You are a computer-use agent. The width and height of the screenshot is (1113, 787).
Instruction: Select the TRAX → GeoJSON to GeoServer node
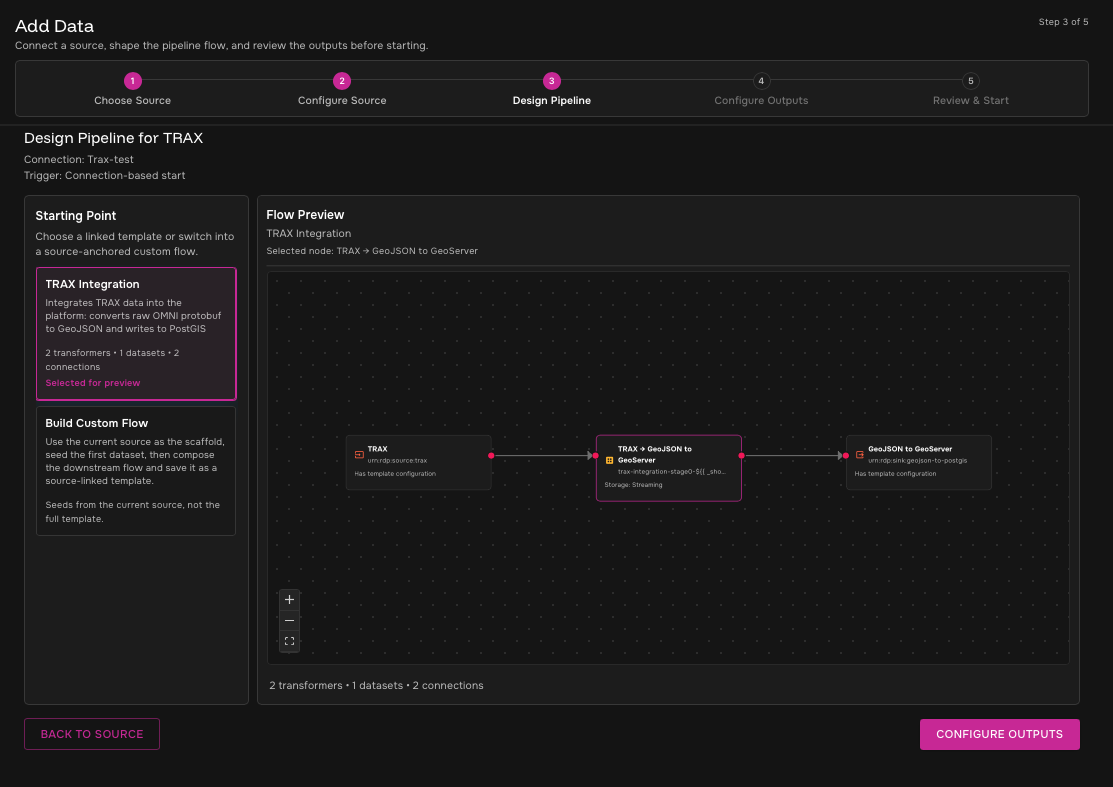(x=669, y=468)
